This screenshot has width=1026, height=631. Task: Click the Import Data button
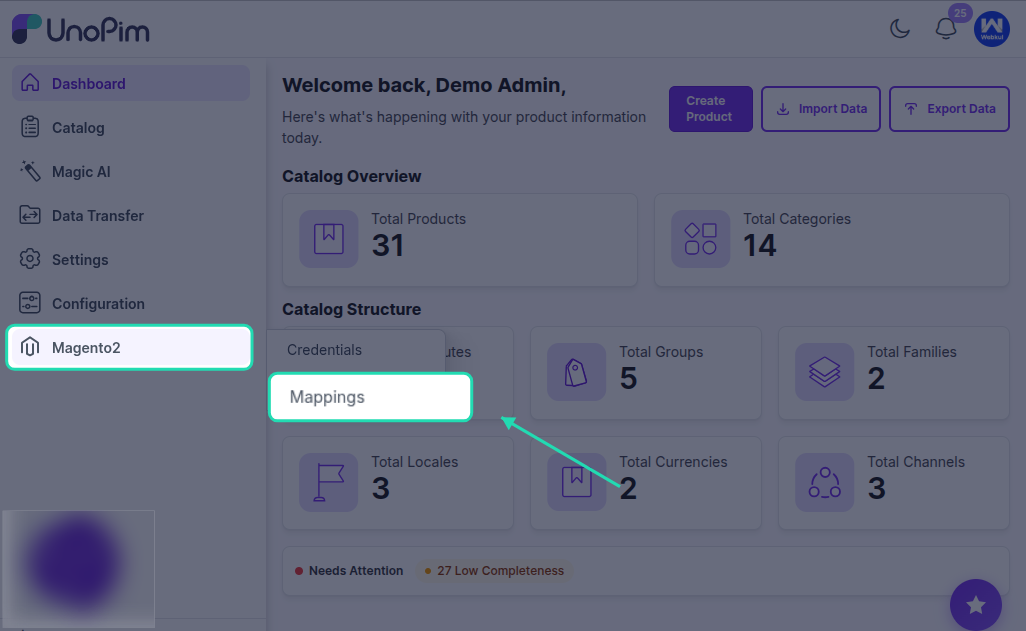821,109
